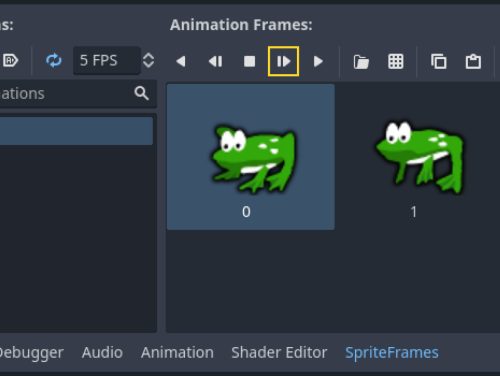Play the animation forward

coord(318,61)
